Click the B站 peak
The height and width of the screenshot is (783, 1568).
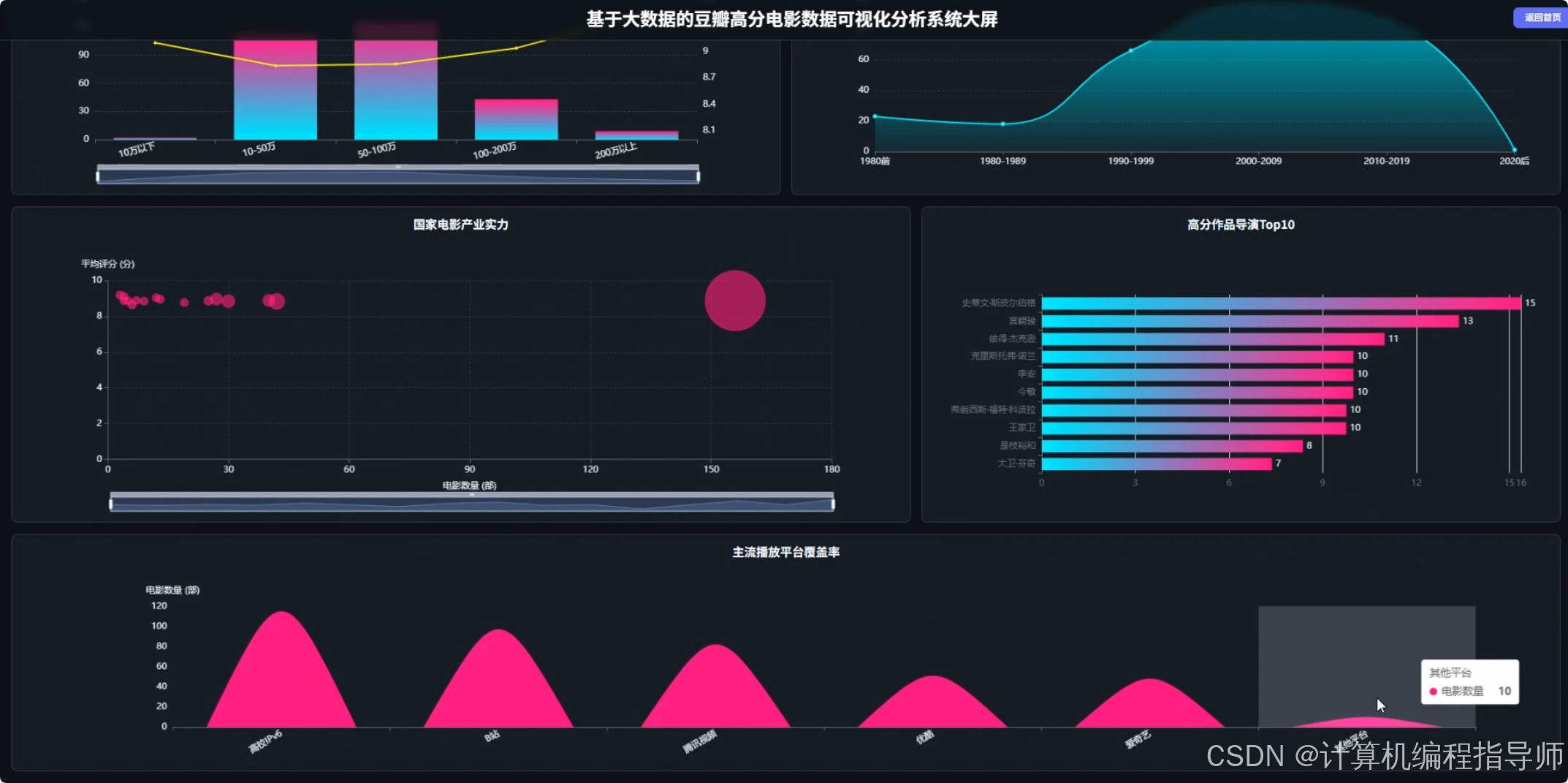(498, 678)
